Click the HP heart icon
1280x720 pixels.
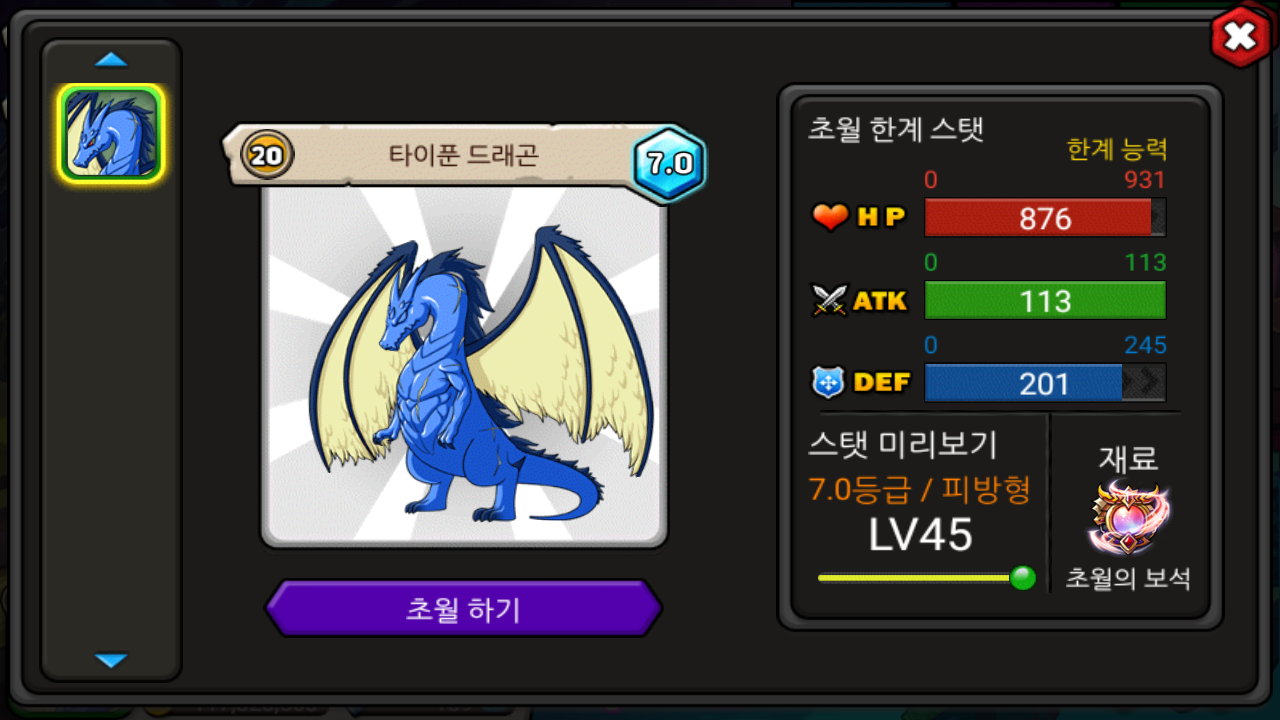(x=830, y=217)
